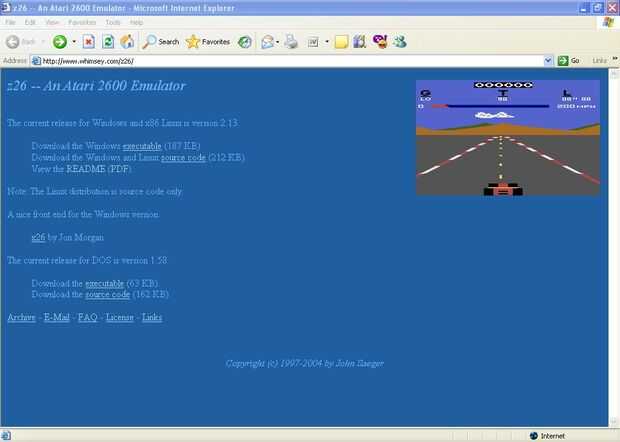Open the Favorites menu
The image size is (620, 442).
point(82,22)
